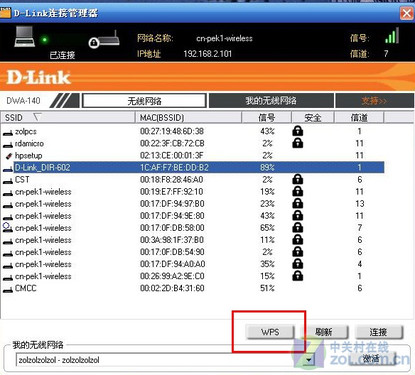
Task: Click the network name cn-pek1-wireless in header
Action: (224, 38)
